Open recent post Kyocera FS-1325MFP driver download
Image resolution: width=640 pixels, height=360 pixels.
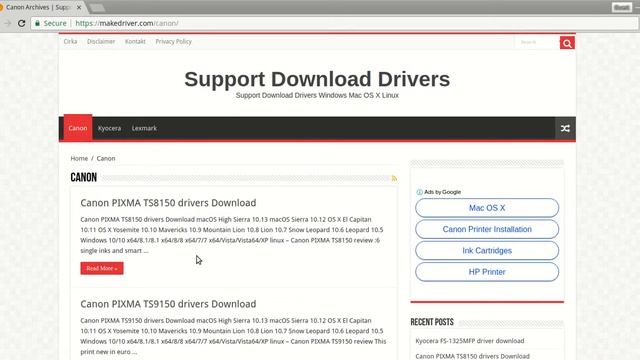coord(470,341)
